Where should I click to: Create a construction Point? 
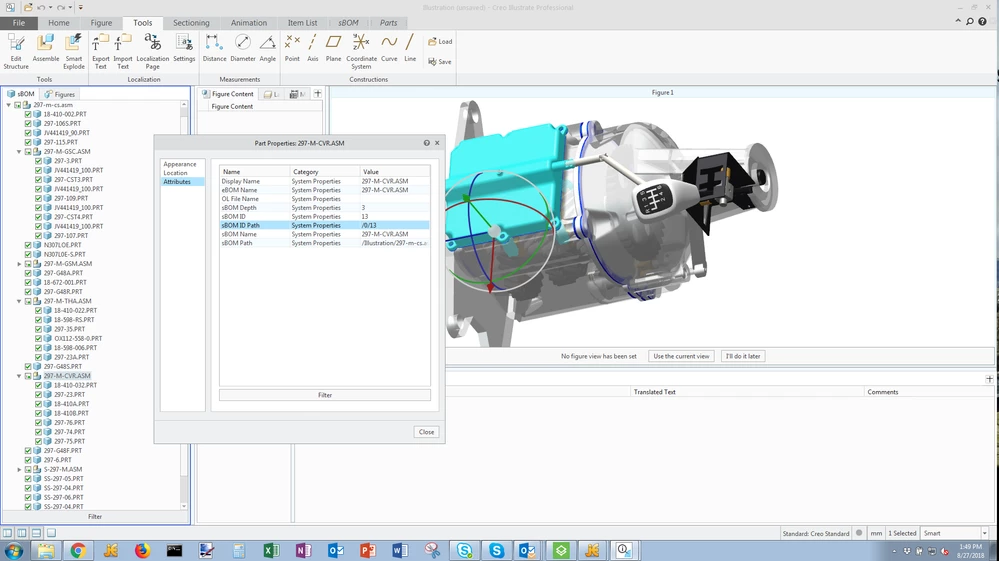click(292, 48)
